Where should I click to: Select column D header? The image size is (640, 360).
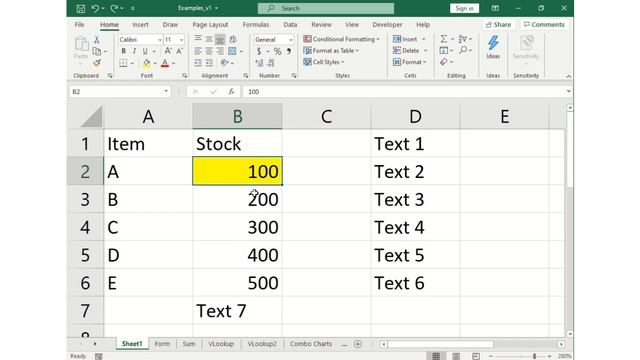pos(415,116)
